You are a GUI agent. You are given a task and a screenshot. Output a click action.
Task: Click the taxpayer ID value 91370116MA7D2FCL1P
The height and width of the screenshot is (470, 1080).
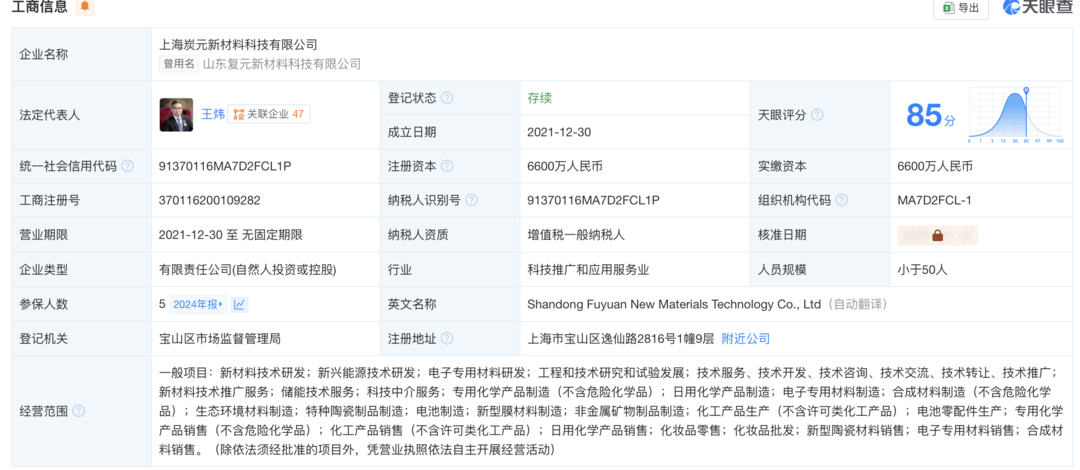pyautogui.click(x=593, y=201)
